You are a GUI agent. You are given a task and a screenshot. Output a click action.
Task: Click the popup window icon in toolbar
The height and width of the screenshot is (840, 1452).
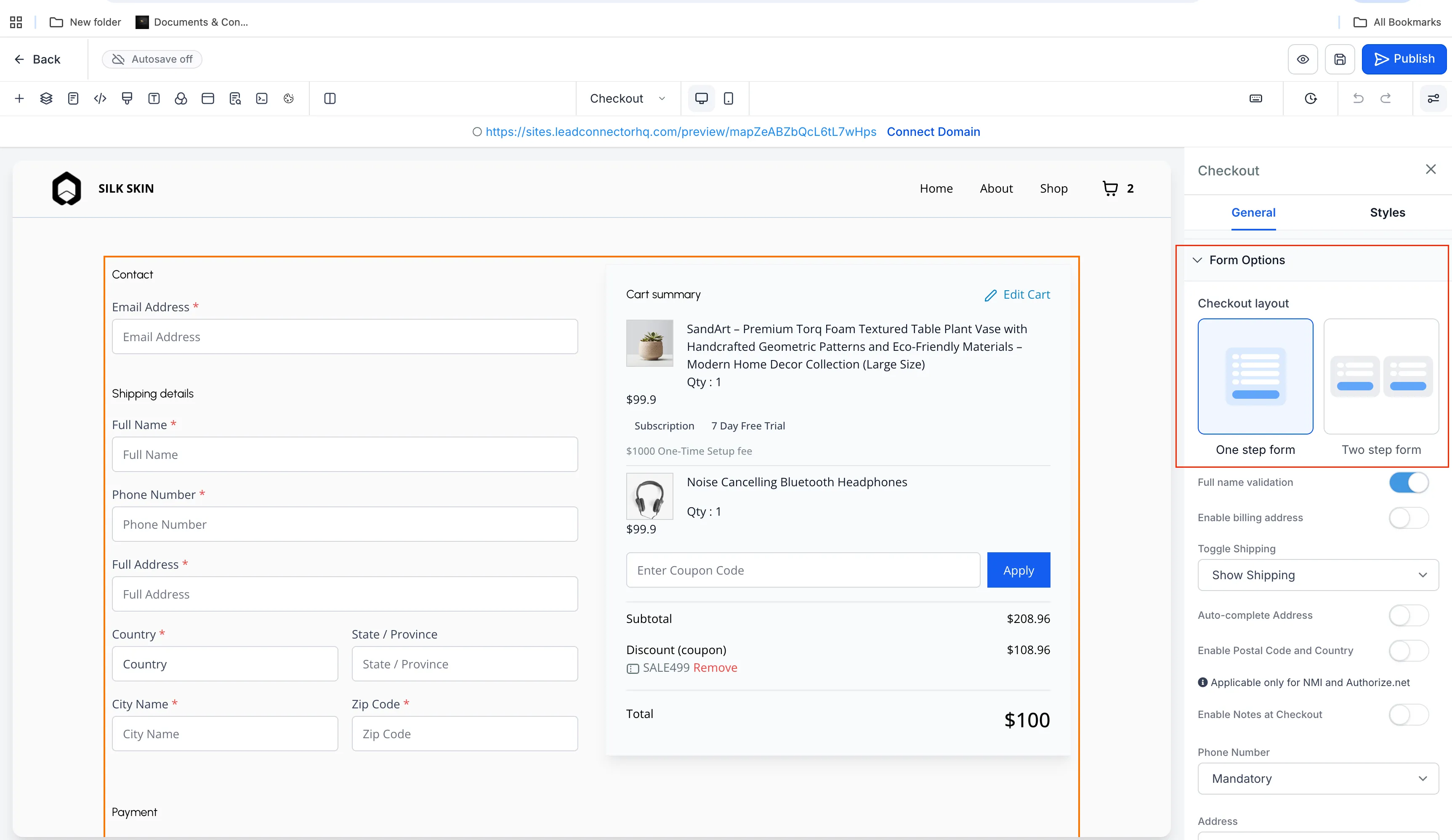point(208,98)
